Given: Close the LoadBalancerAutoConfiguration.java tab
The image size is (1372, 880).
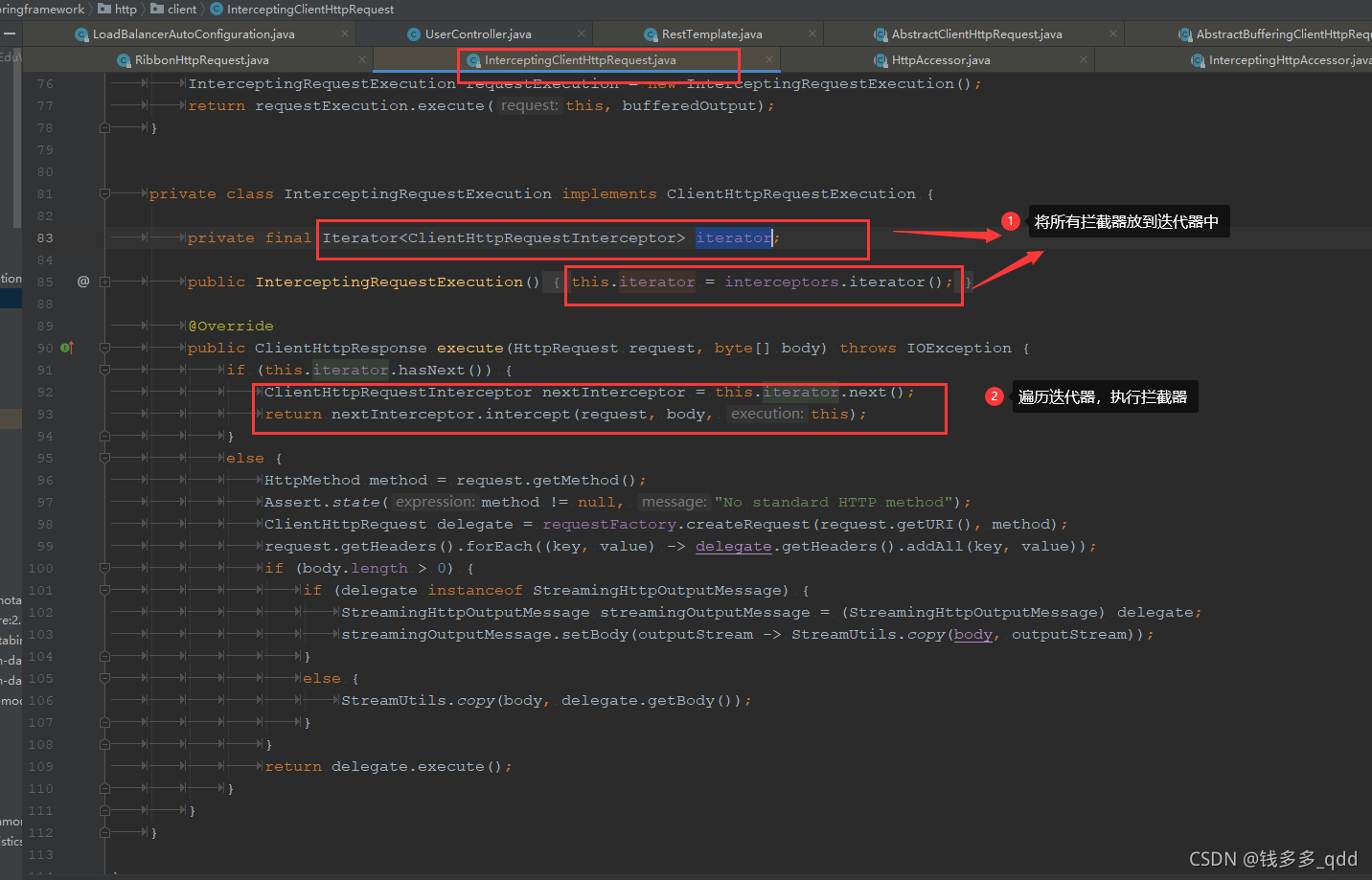Looking at the screenshot, I should click(x=345, y=34).
